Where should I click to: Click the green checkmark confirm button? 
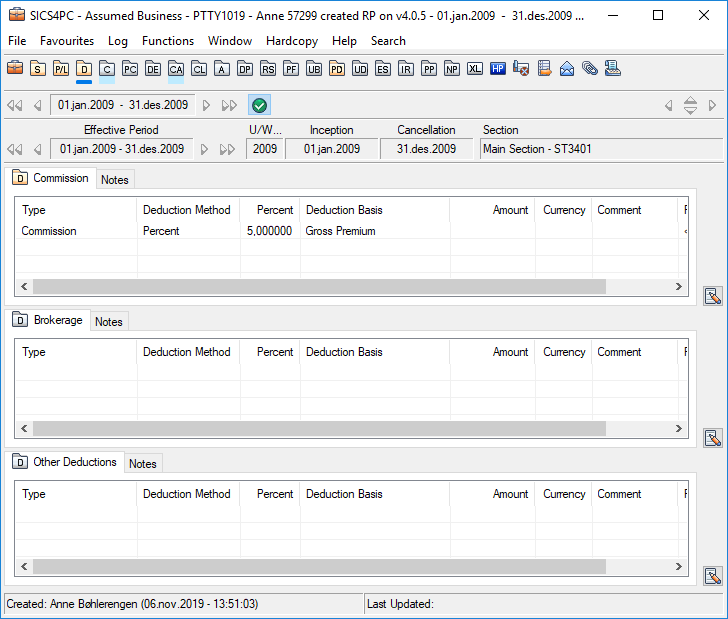tap(259, 105)
